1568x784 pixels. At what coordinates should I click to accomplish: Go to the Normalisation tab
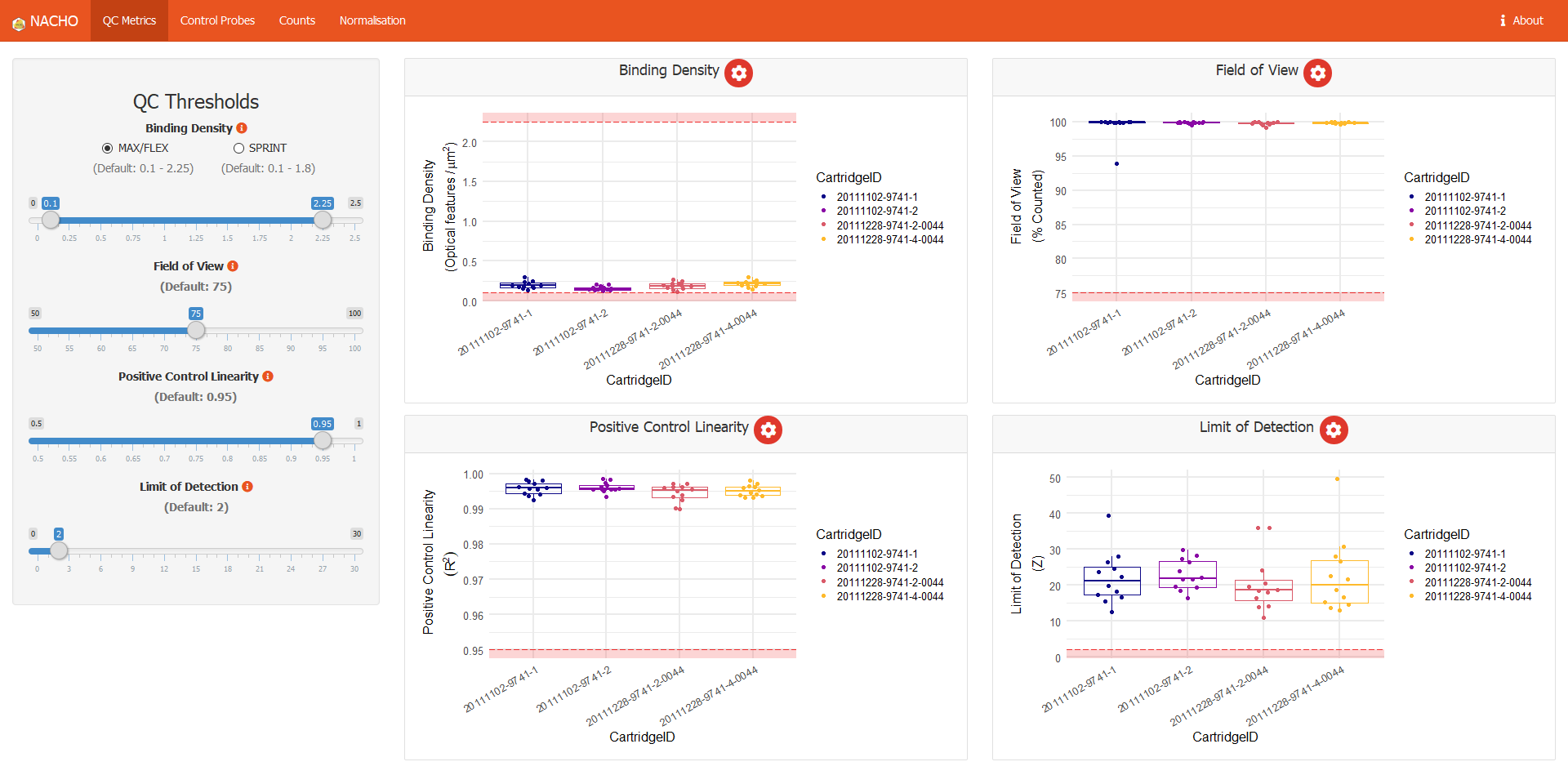click(372, 20)
